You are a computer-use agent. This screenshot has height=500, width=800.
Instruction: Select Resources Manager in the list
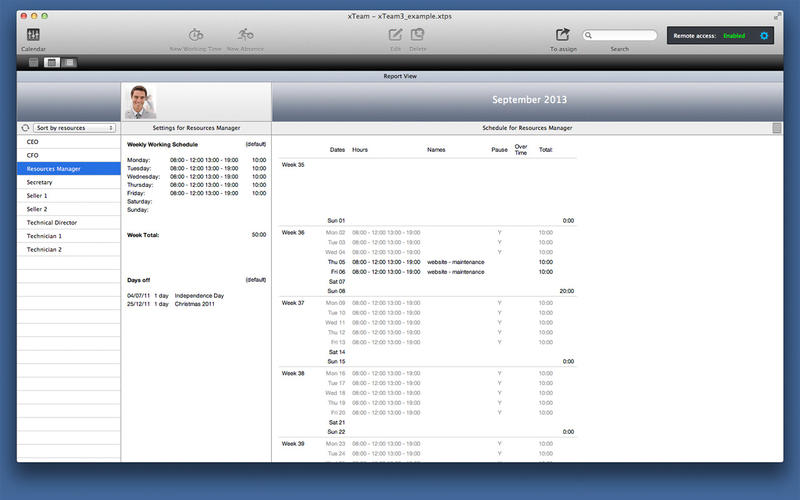69,169
